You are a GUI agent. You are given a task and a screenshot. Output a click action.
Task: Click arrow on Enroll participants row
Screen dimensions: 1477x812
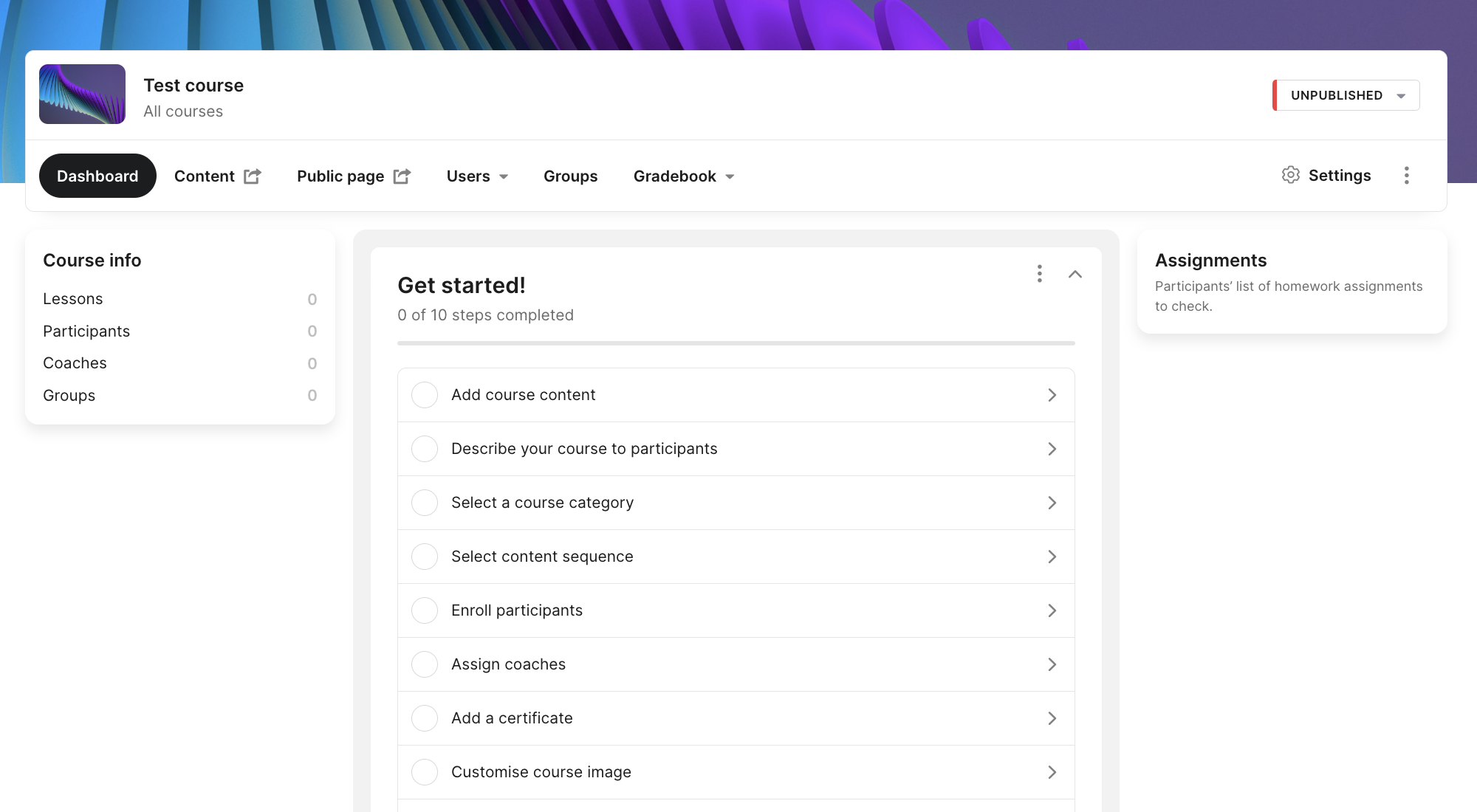[x=1052, y=610]
